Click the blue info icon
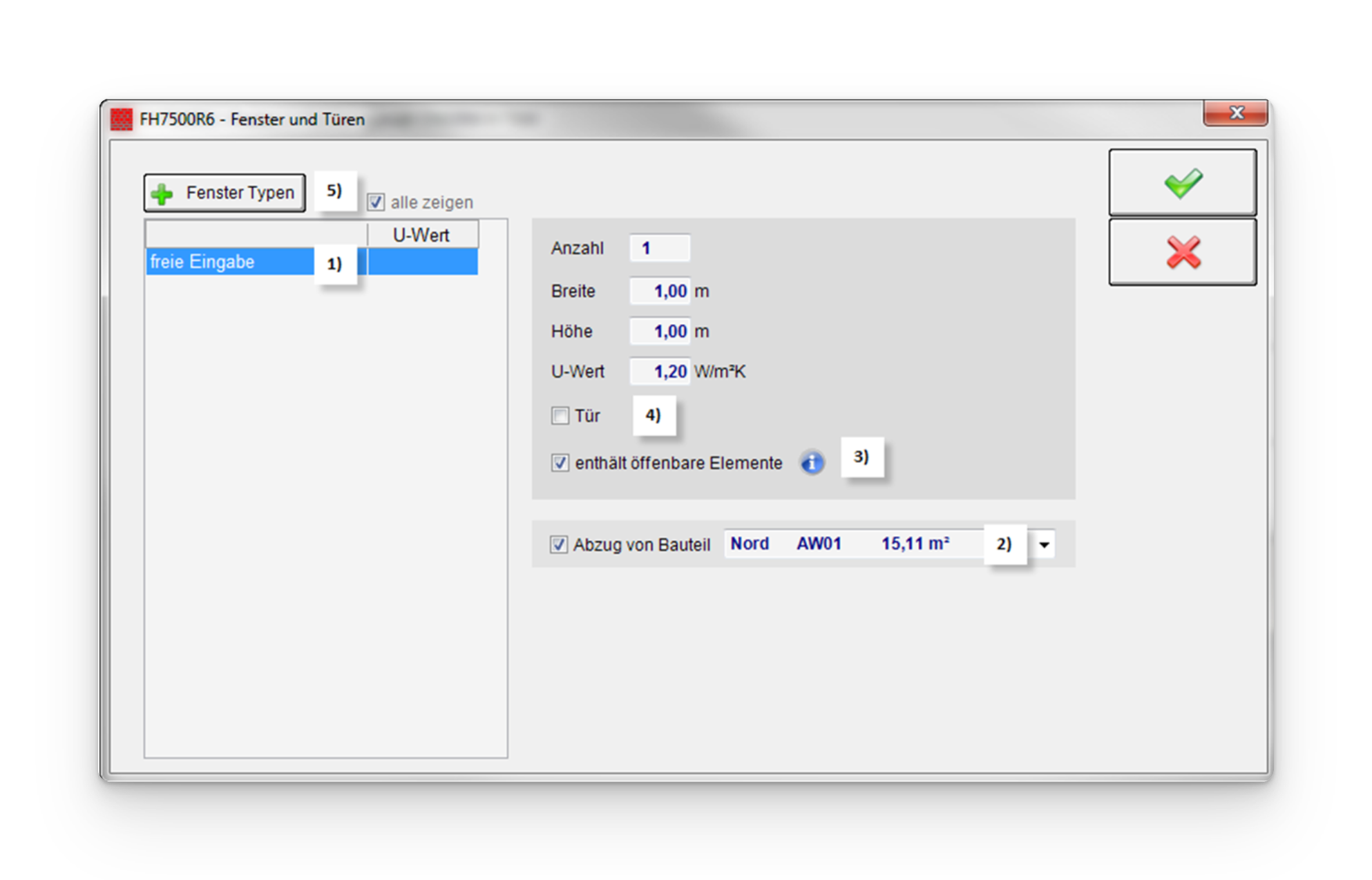 tap(812, 463)
